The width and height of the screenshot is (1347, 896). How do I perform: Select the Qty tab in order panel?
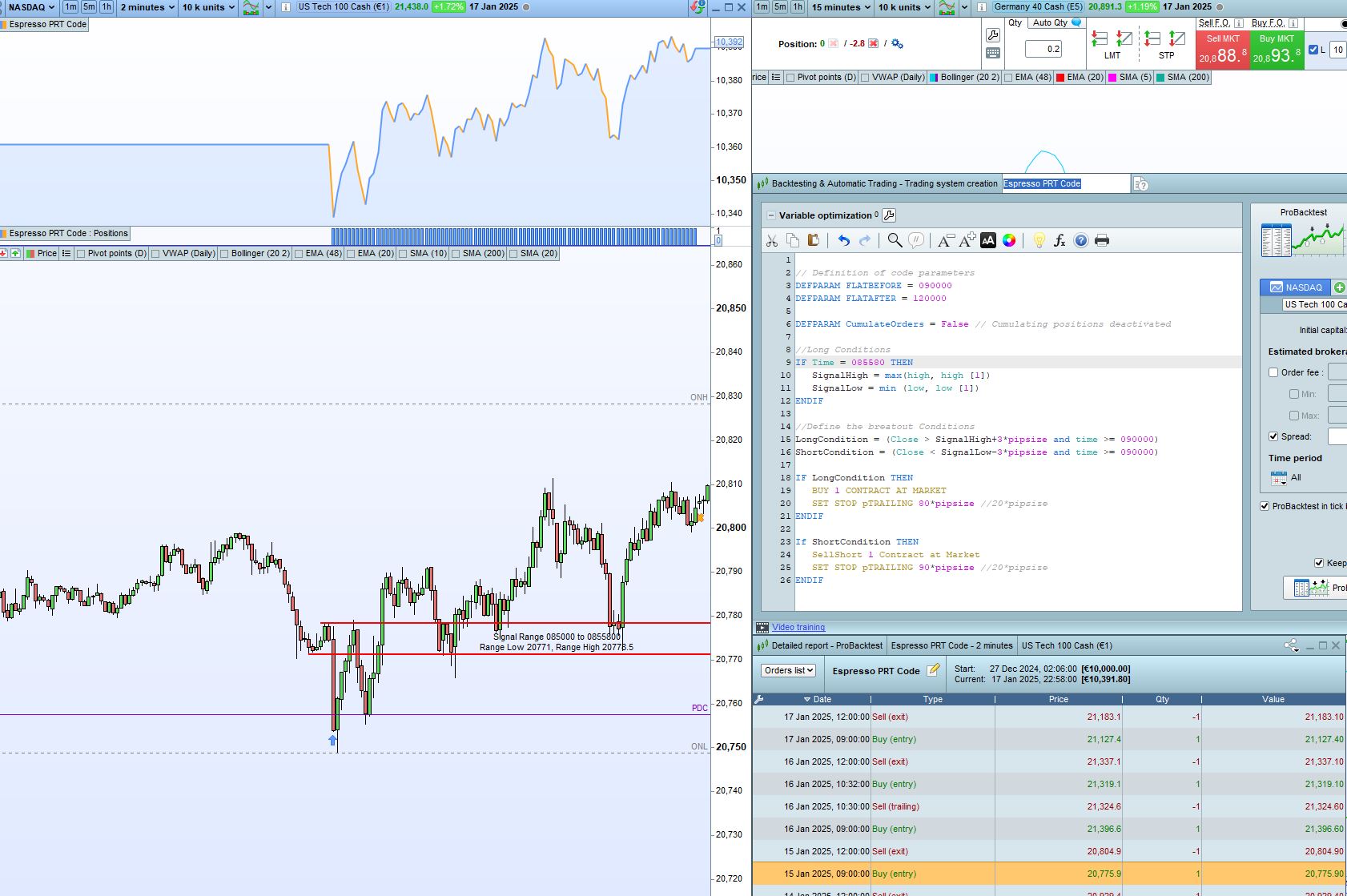pos(1015,22)
